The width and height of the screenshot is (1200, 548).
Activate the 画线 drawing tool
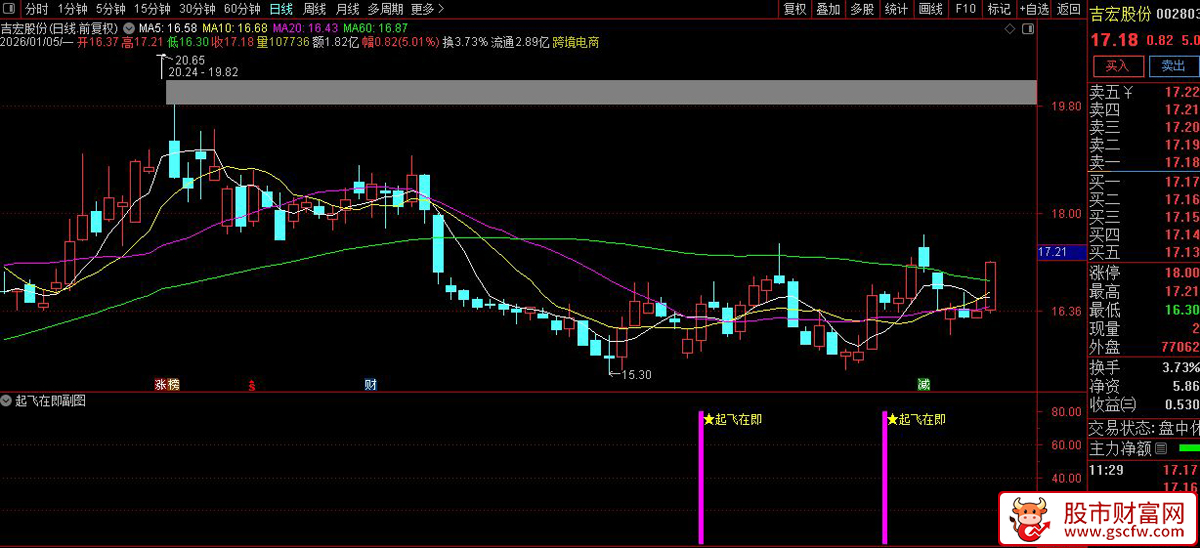point(930,9)
